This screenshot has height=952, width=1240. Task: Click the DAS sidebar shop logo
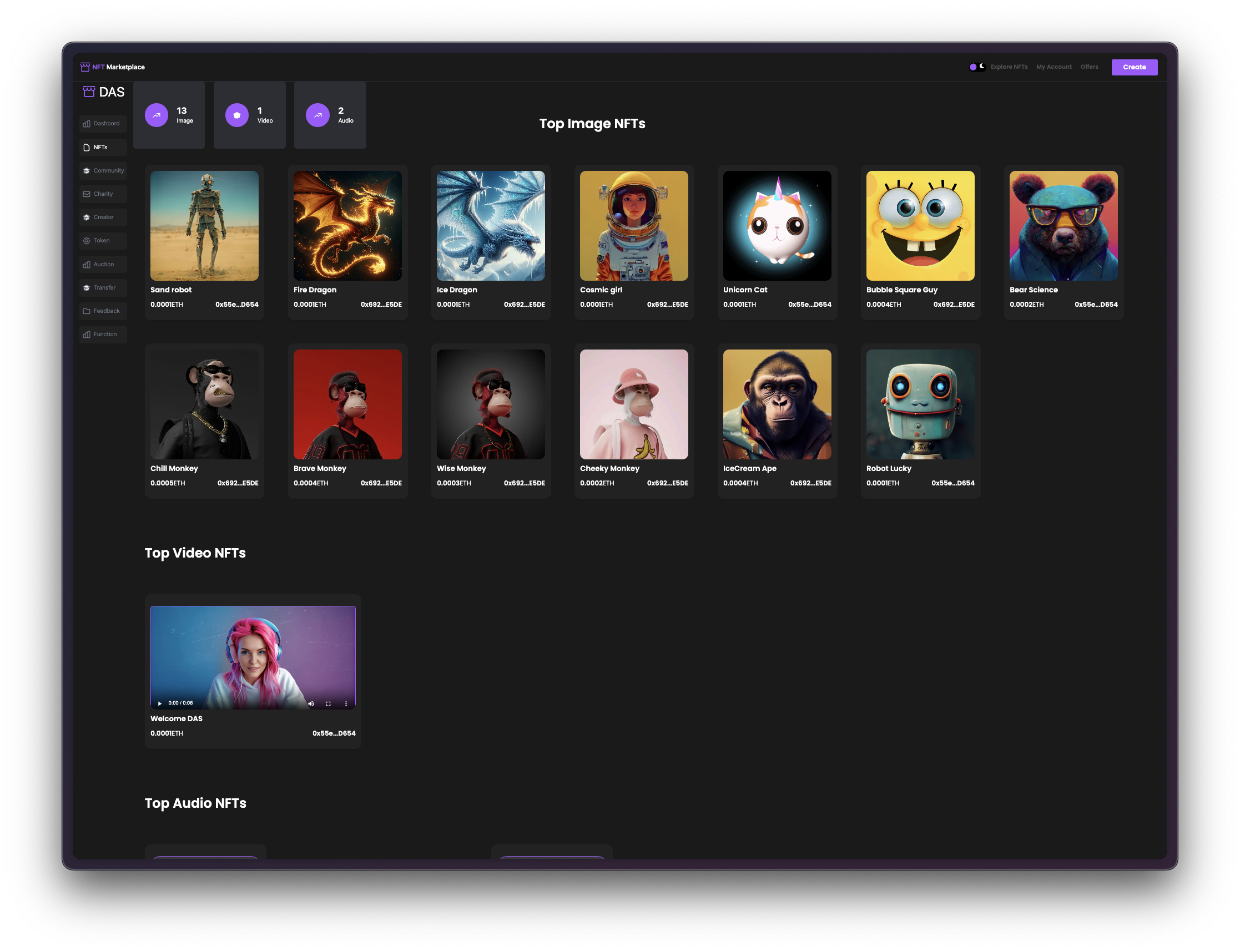pos(89,92)
